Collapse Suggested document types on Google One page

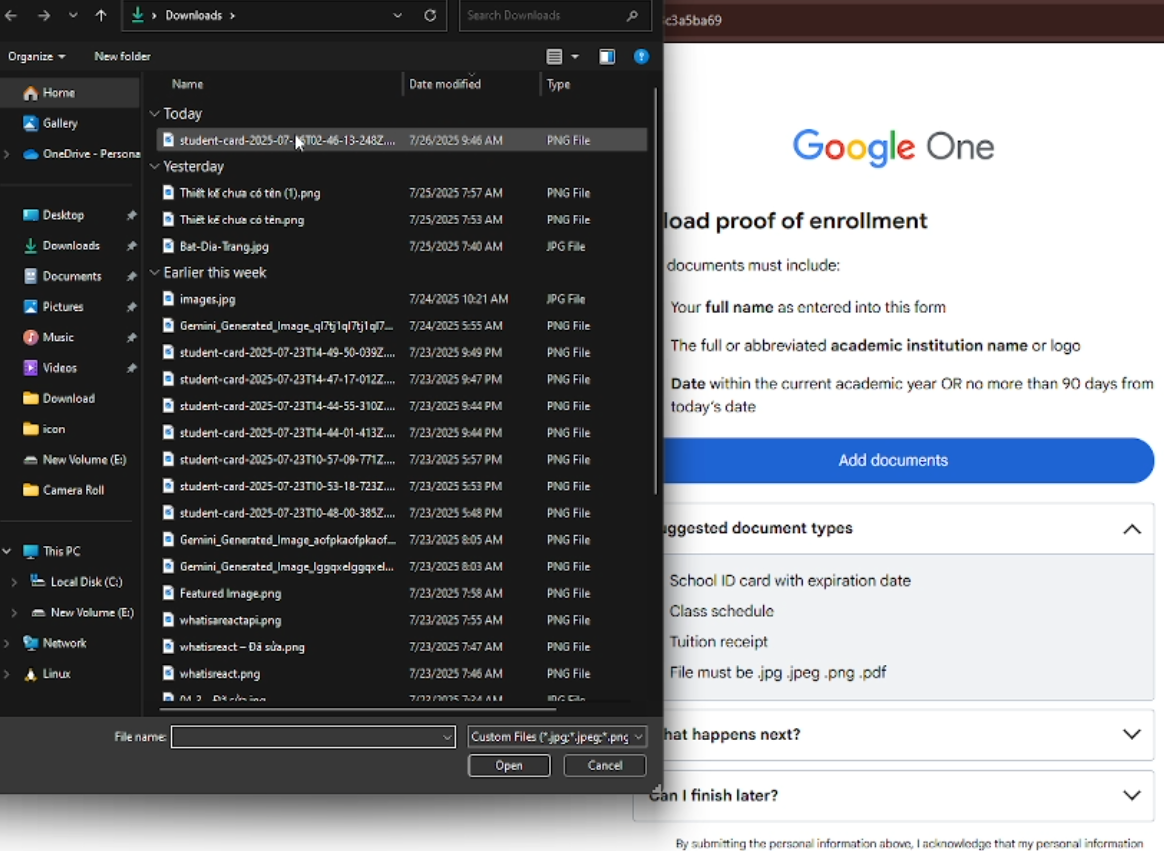coord(1131,529)
